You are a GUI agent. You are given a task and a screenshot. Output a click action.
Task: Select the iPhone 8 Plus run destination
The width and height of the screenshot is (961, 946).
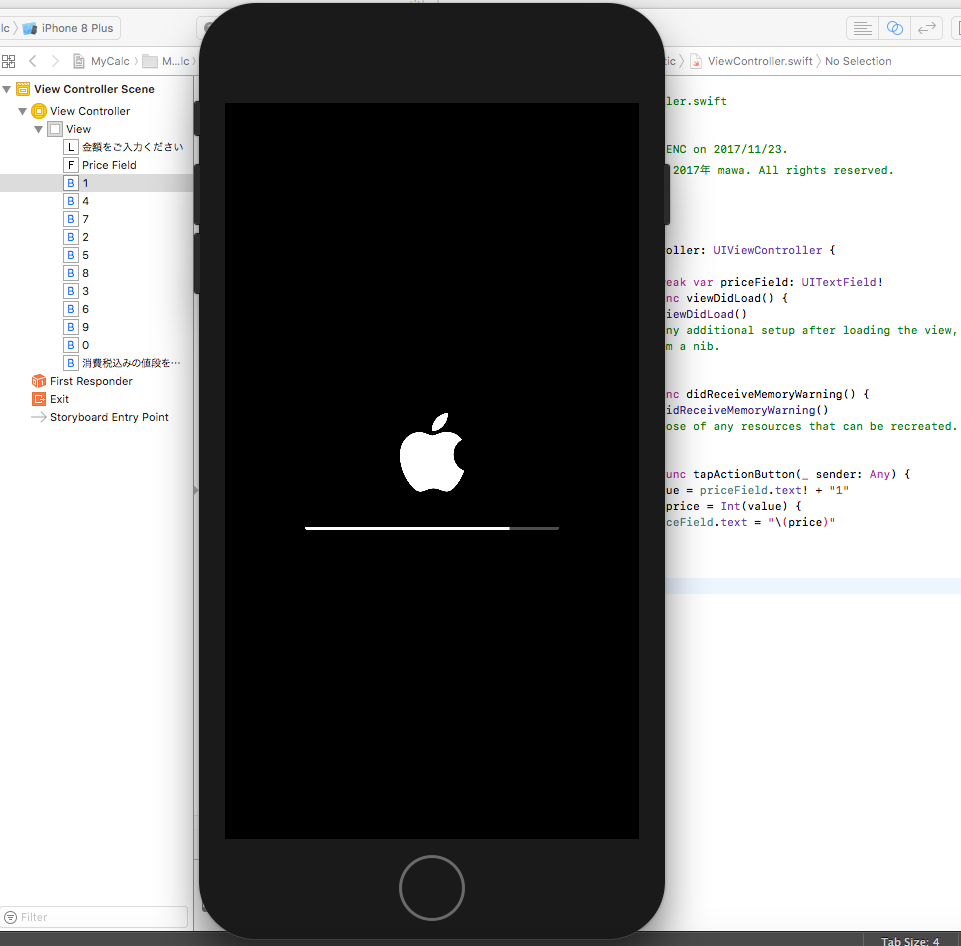(68, 28)
